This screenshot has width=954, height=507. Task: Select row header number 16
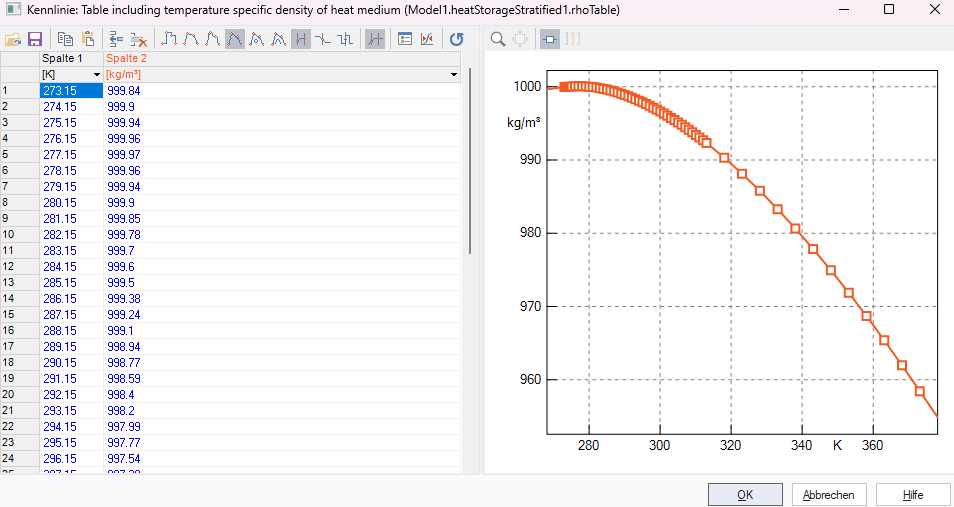(20, 330)
